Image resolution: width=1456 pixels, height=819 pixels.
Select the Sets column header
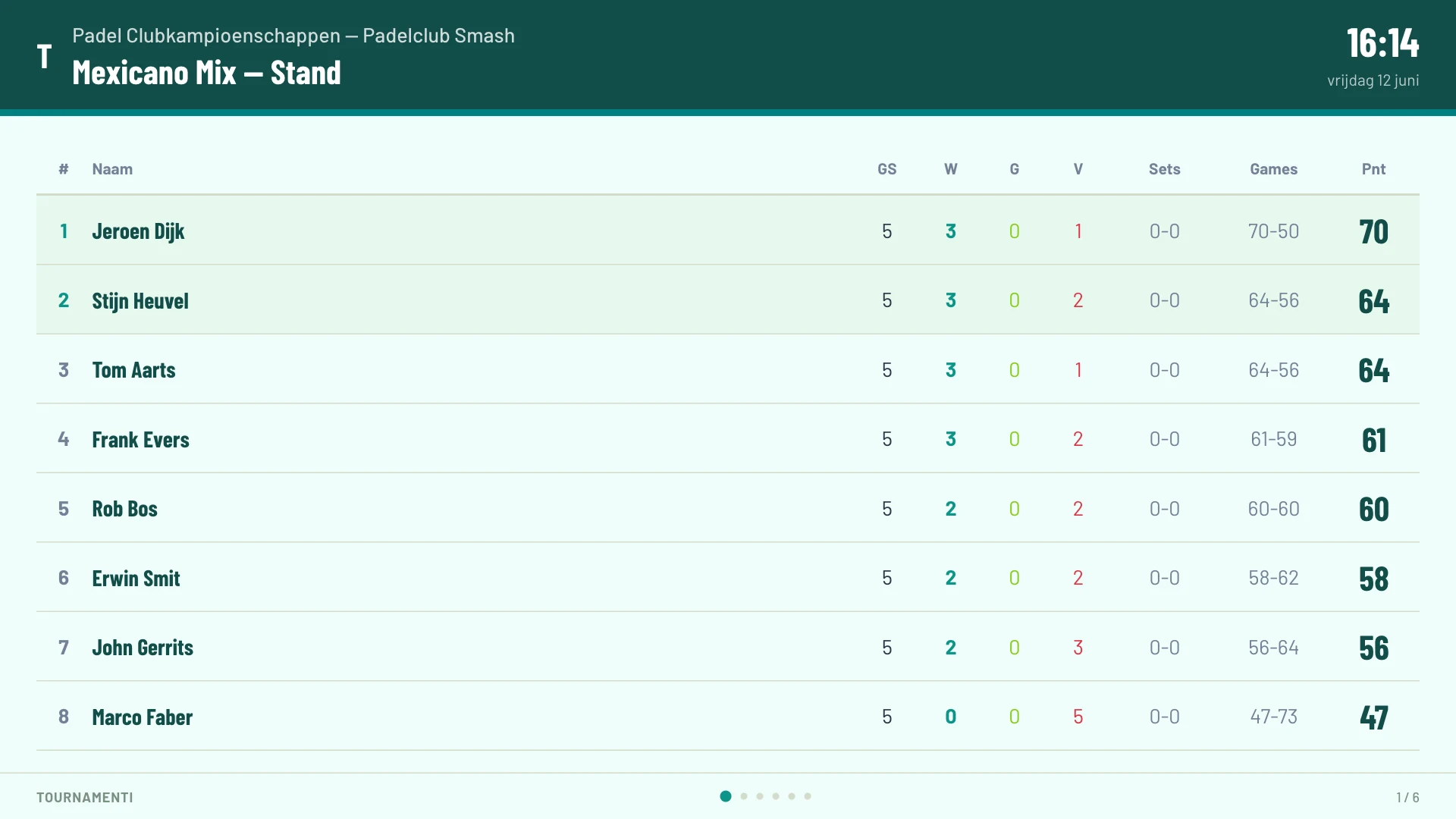coord(1164,169)
